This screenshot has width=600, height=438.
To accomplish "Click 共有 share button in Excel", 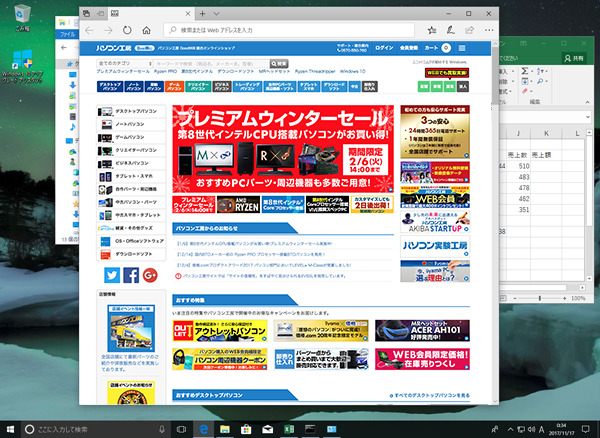I will [574, 58].
